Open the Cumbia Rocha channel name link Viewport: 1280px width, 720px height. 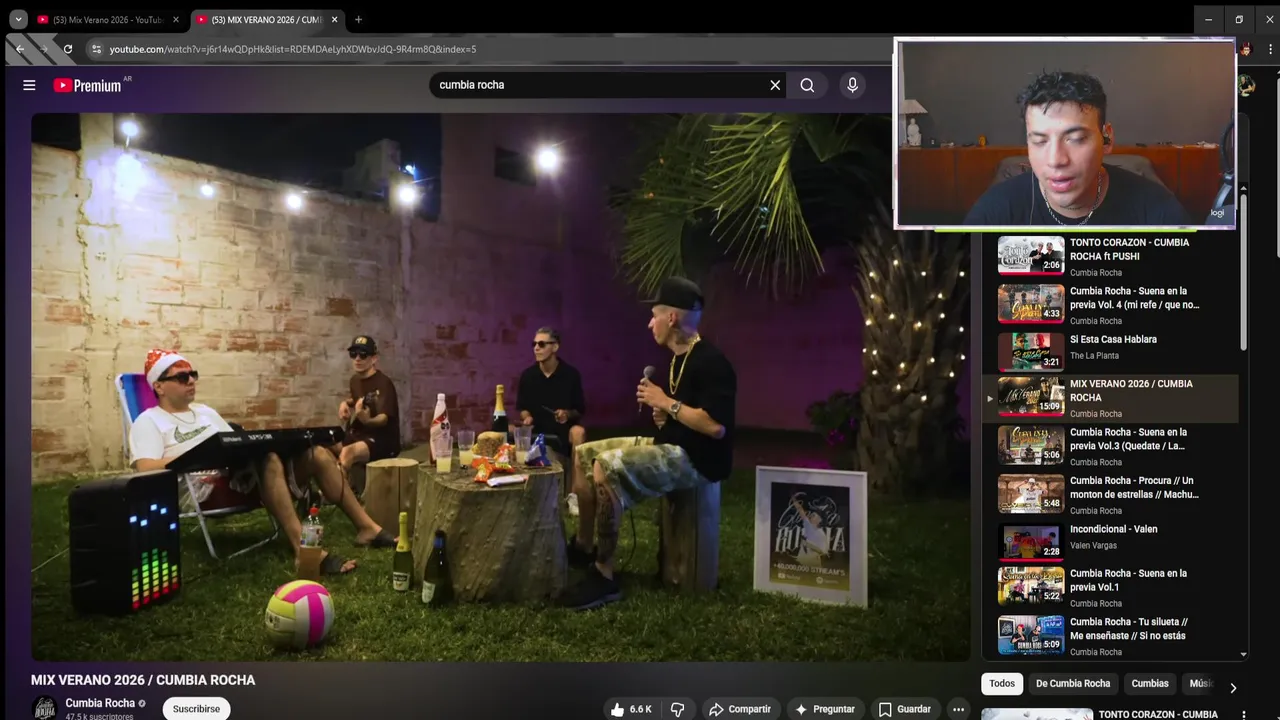[100, 703]
